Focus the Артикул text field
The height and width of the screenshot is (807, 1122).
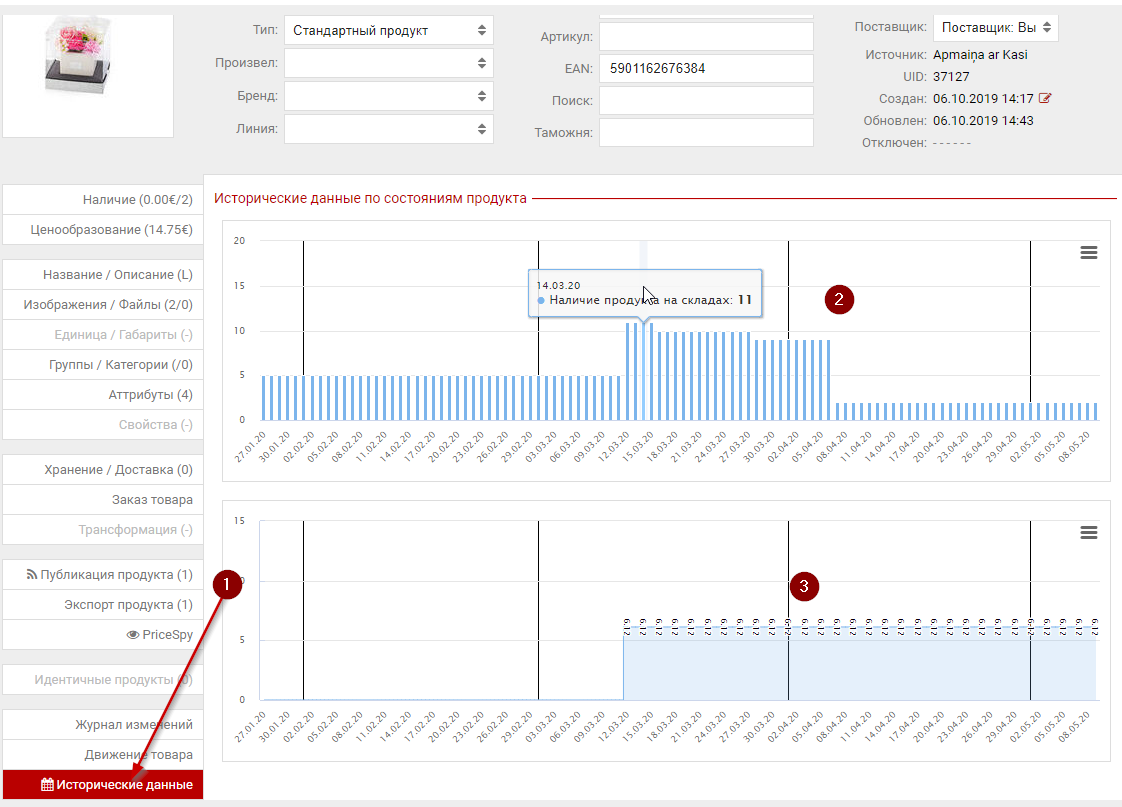pos(706,37)
